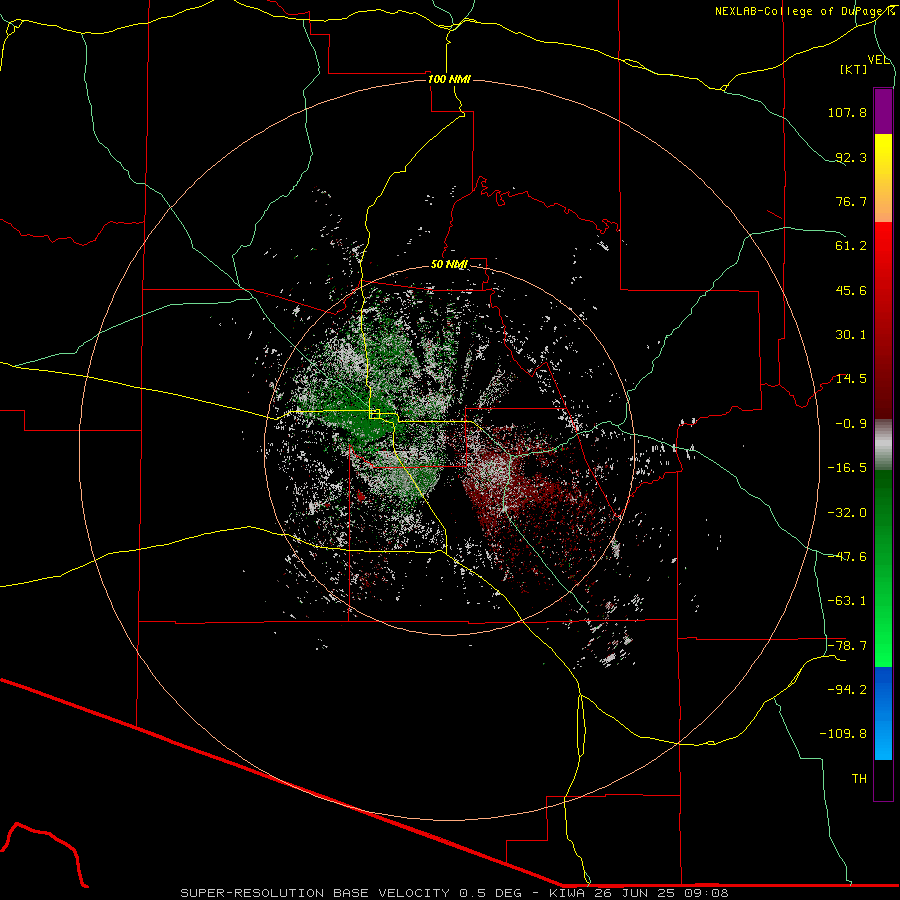Click the dark red segment of the color bar

(883, 367)
